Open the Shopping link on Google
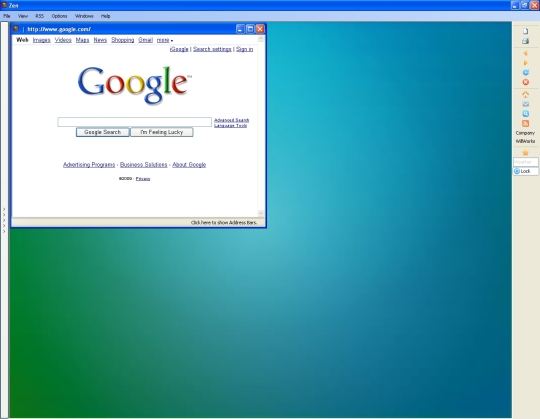This screenshot has width=540, height=419. [123, 40]
